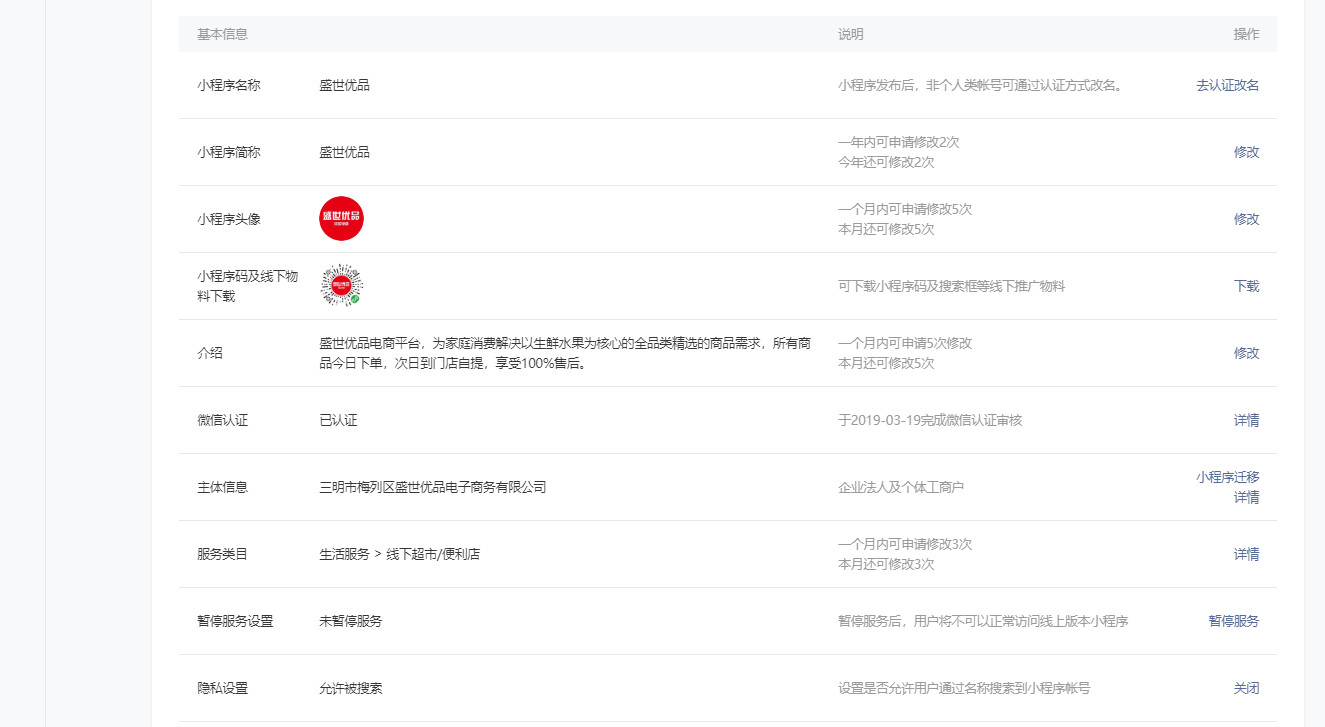Click the note 一个月内可申请修改5次 beside the avatar
This screenshot has height=727, width=1325.
[905, 209]
